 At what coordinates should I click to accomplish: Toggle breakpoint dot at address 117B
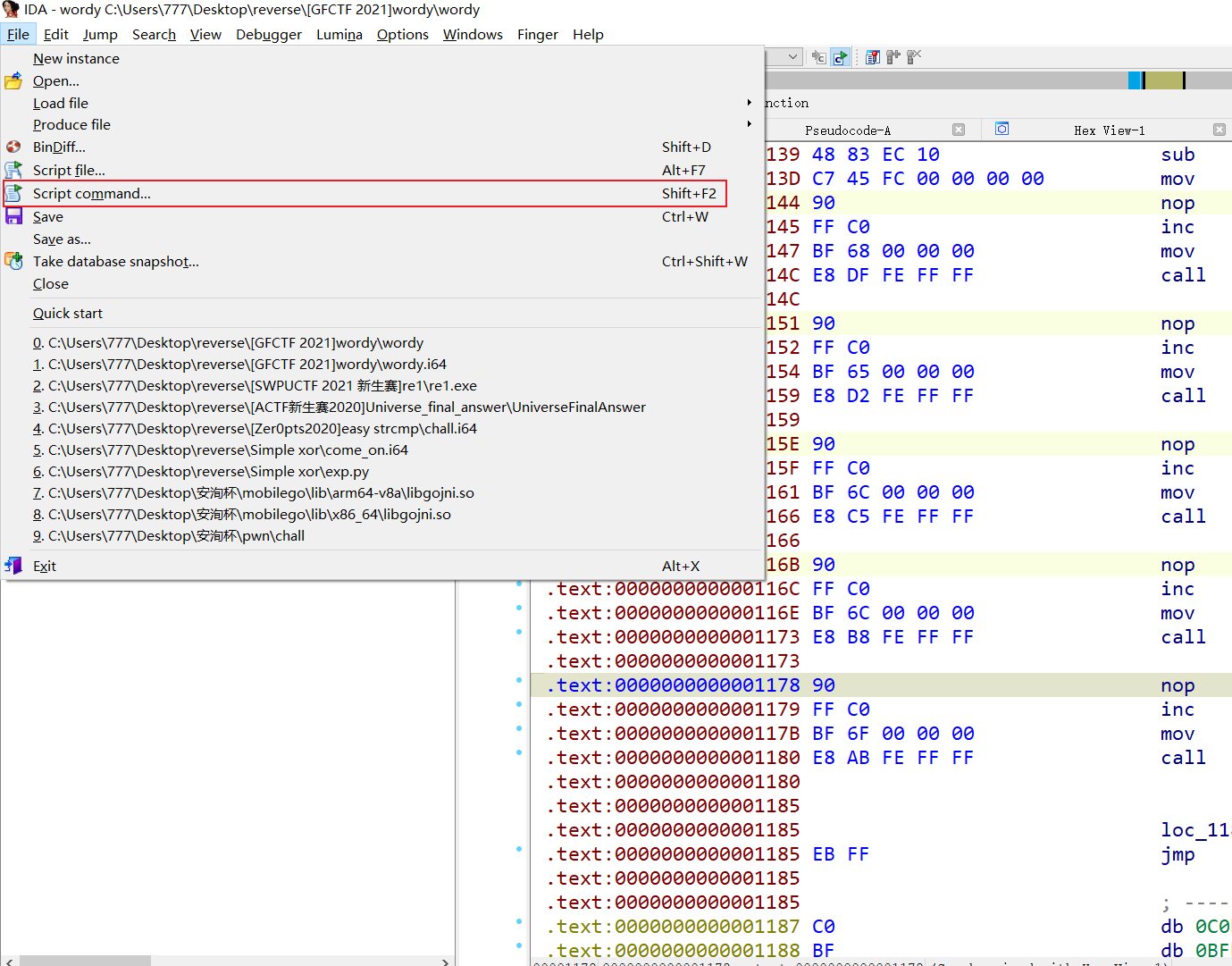pyautogui.click(x=519, y=728)
